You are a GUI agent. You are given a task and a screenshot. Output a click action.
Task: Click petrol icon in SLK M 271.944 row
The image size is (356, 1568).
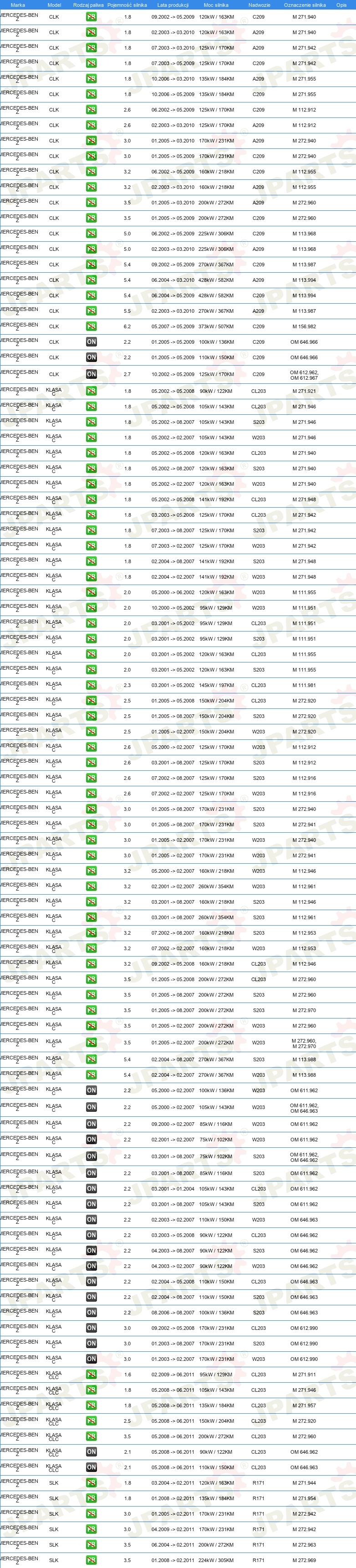[x=92, y=1483]
